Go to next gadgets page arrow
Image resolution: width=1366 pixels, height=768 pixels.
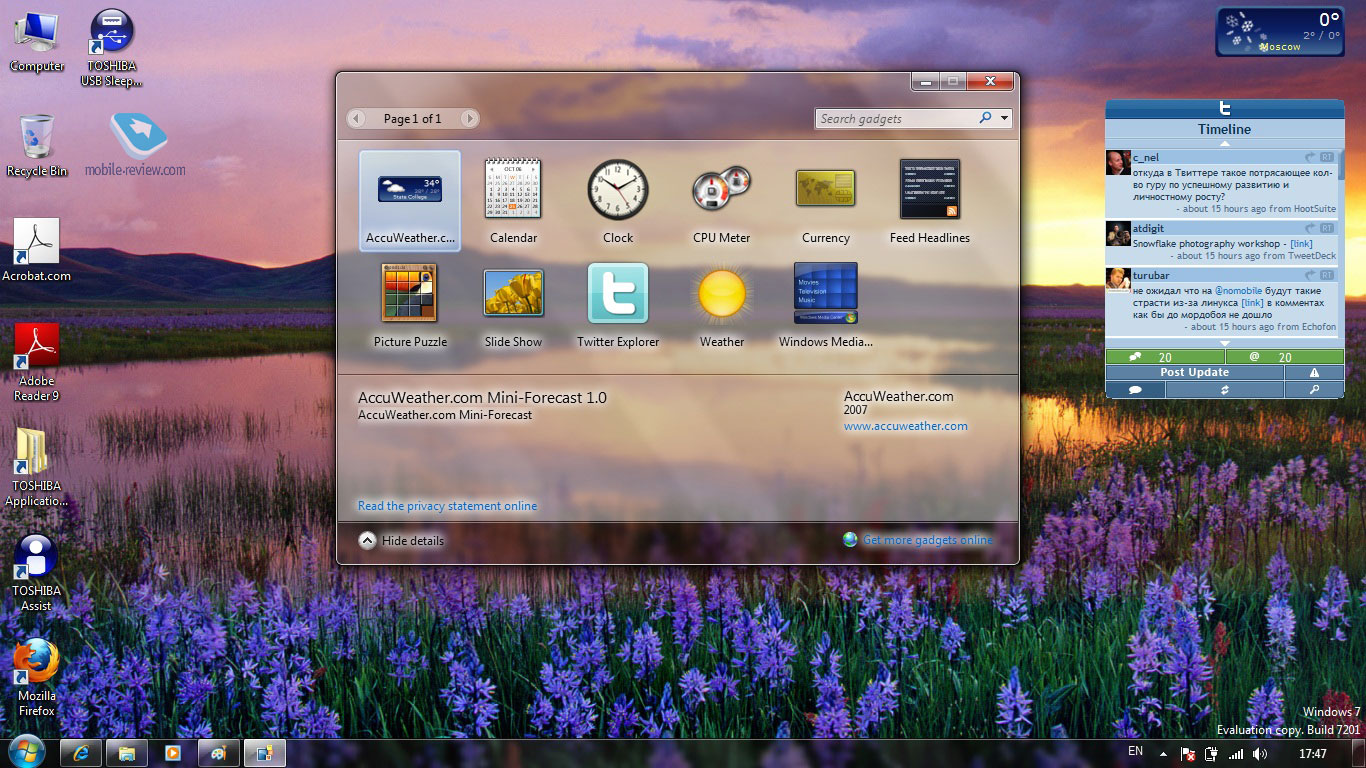(469, 118)
